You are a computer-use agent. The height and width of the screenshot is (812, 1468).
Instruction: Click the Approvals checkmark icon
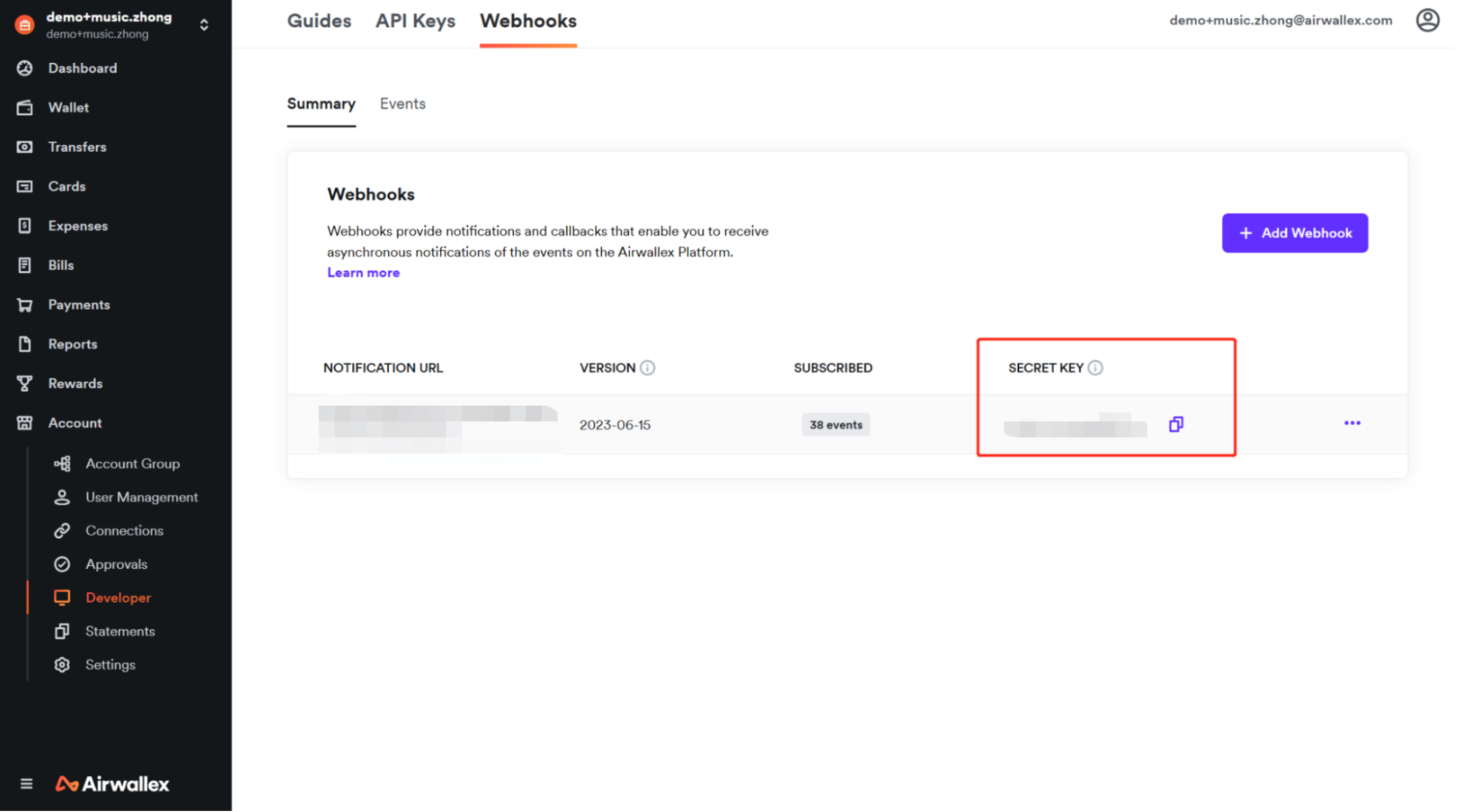(x=62, y=565)
